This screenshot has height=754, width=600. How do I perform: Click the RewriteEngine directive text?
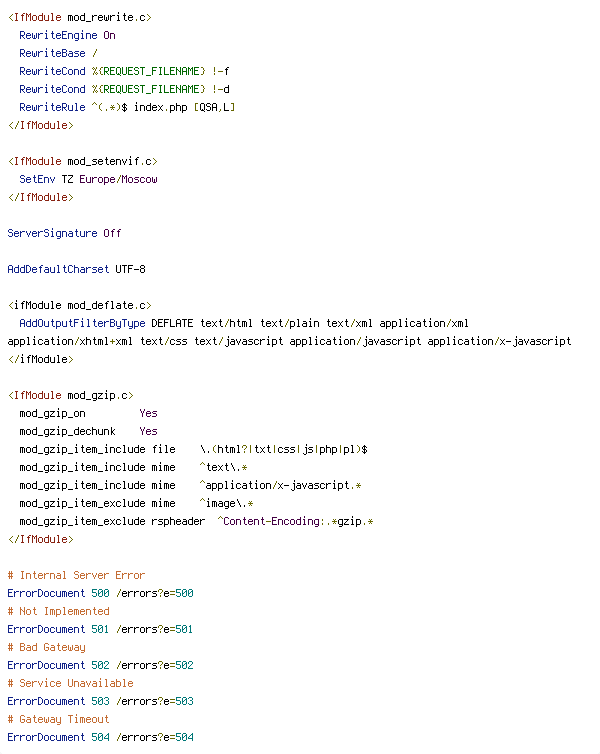pyautogui.click(x=67, y=35)
